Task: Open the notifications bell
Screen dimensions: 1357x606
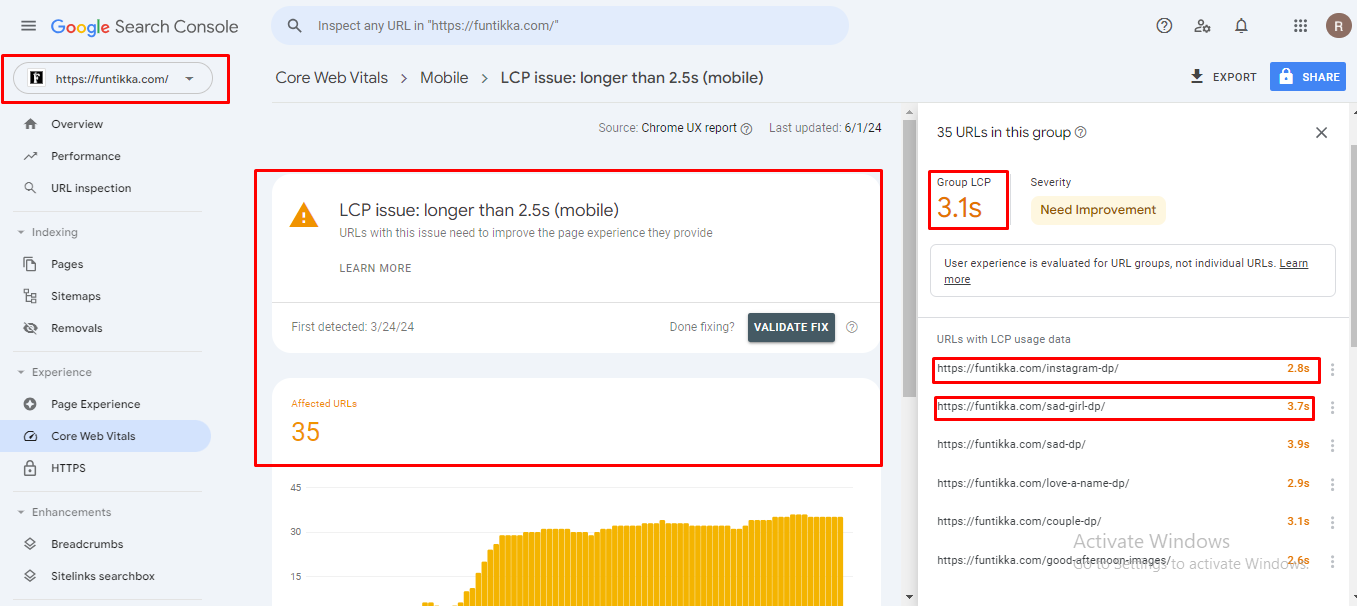Action: 1241,26
